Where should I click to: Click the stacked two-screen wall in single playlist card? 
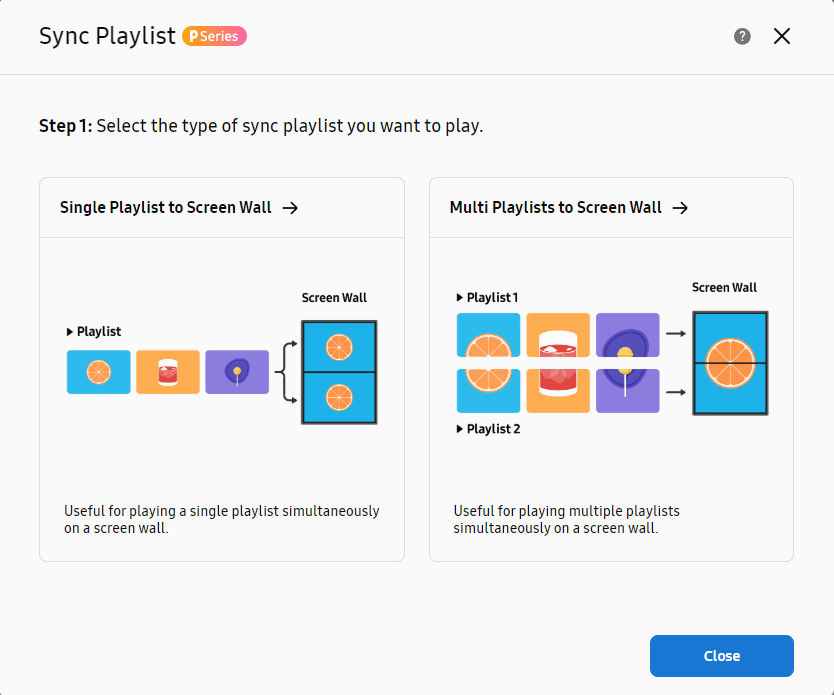tap(339, 372)
